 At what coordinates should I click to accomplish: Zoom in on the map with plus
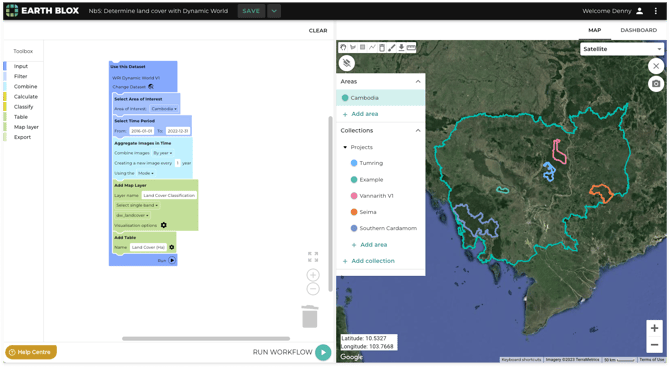pos(654,328)
